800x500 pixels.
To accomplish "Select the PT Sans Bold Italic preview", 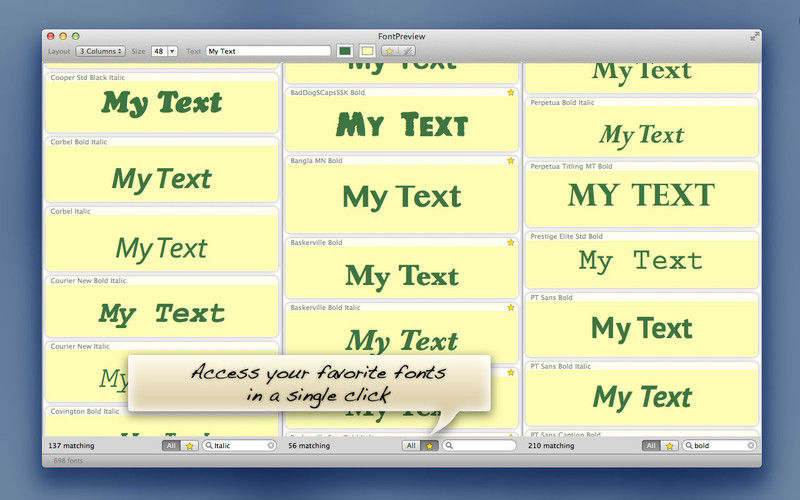I will pos(641,394).
